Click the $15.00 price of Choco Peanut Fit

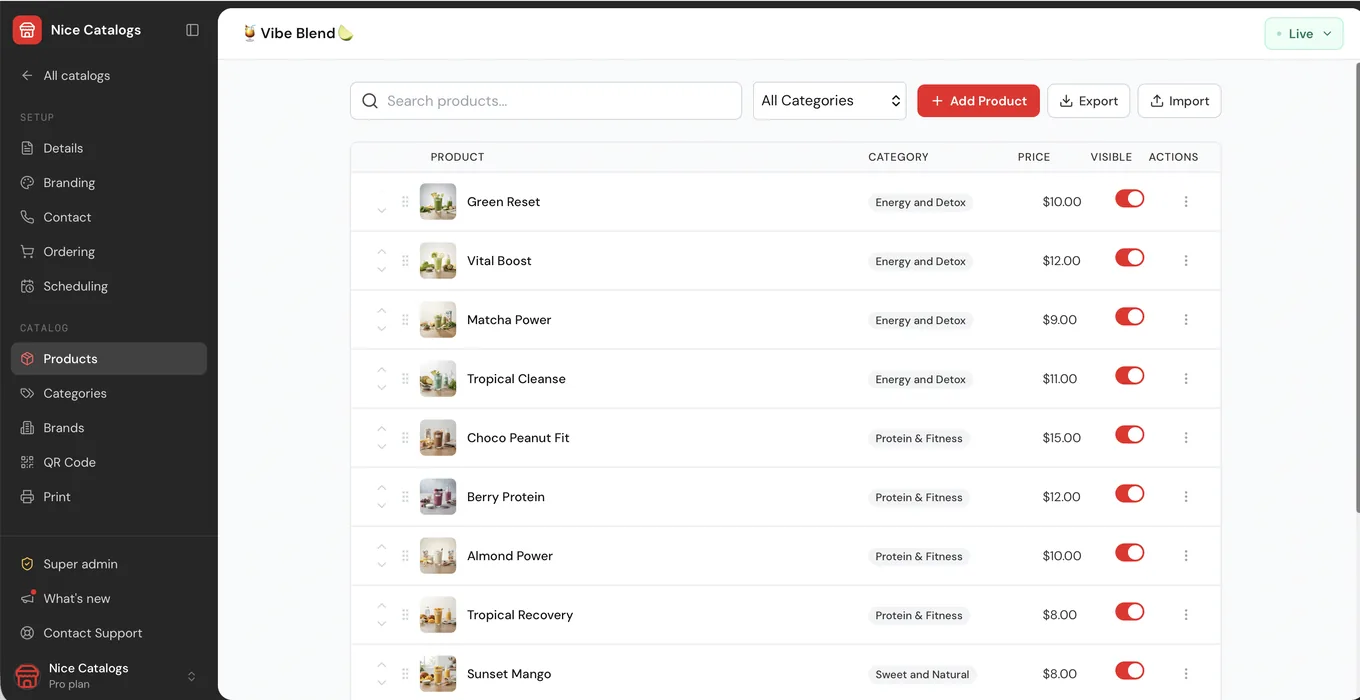click(1062, 438)
